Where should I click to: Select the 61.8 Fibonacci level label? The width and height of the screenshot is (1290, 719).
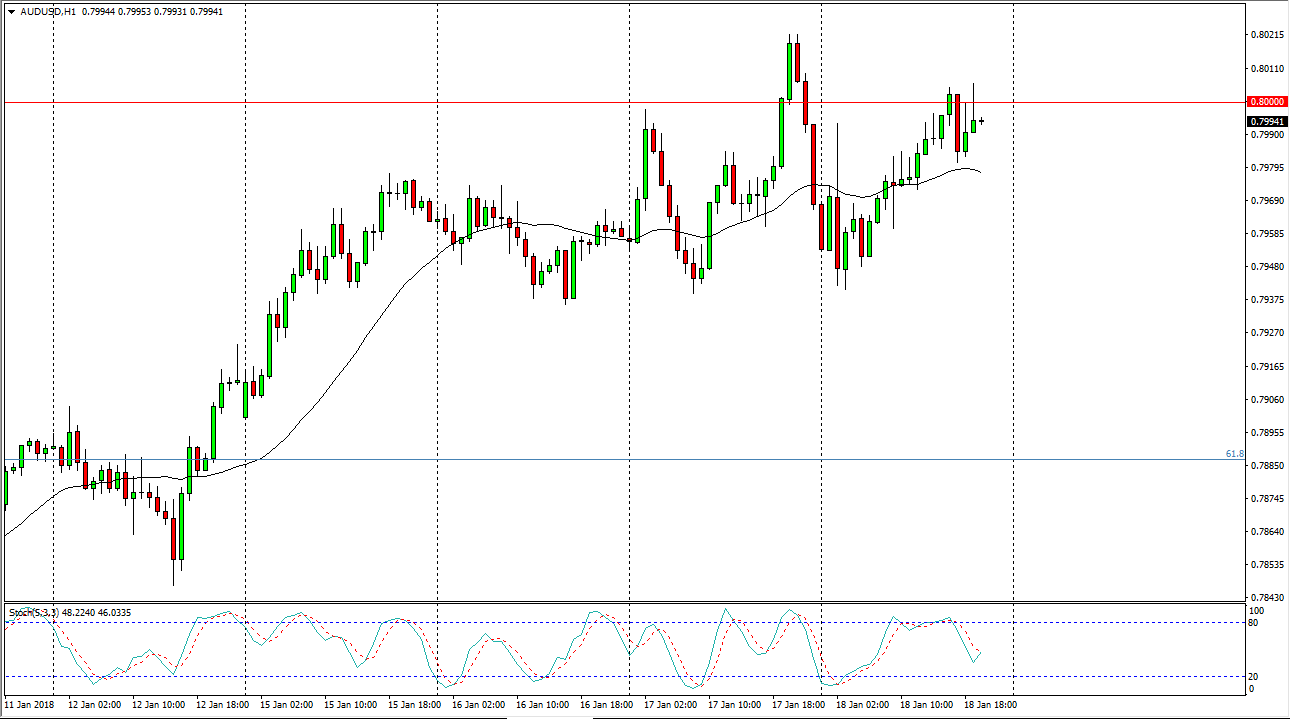pyautogui.click(x=1235, y=454)
